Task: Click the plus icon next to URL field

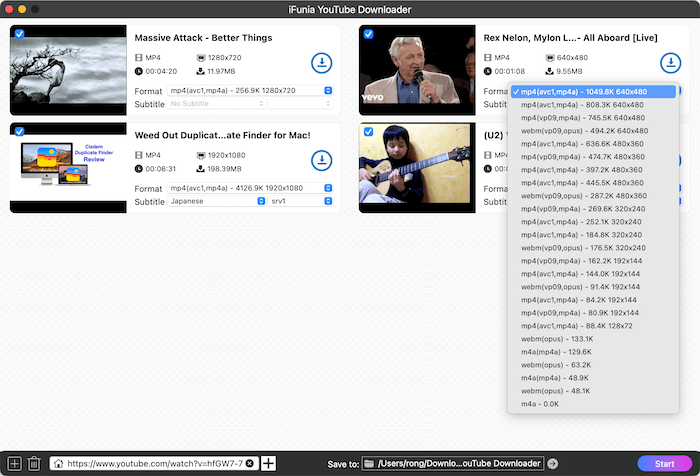Action: pos(268,464)
